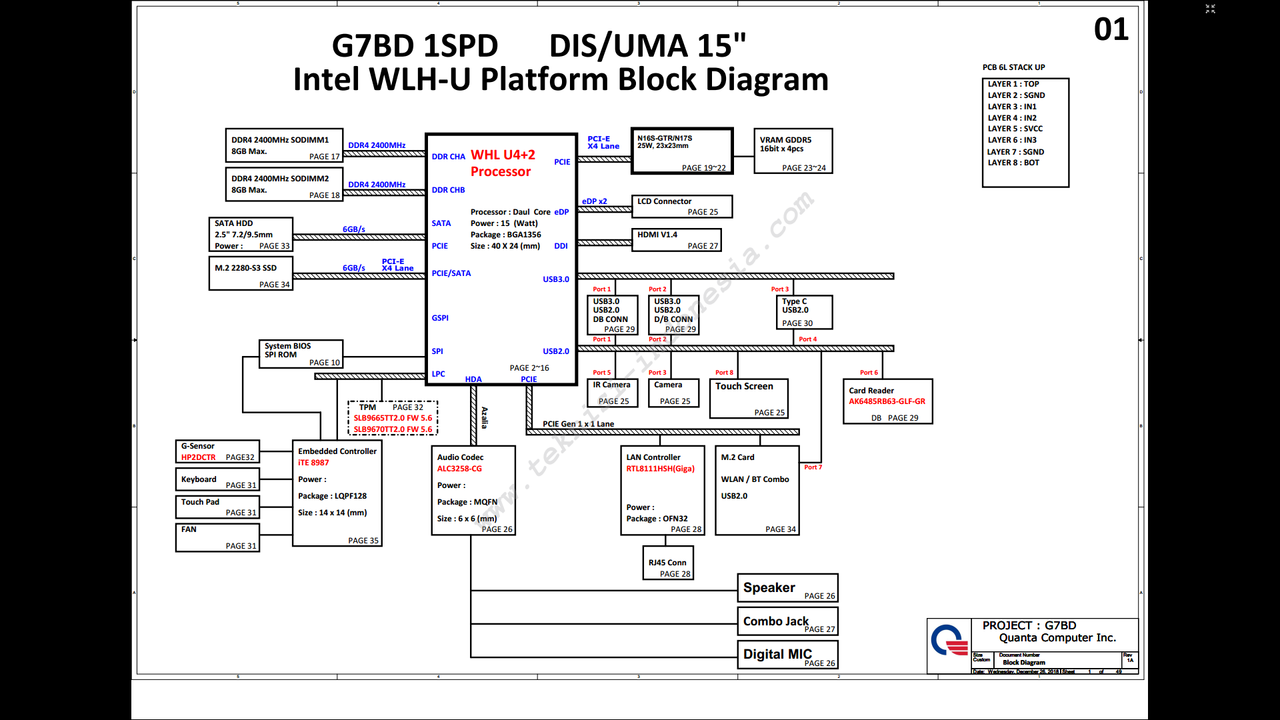Select the 'Card Reader' block
The width and height of the screenshot is (1280, 720).
coord(887,401)
